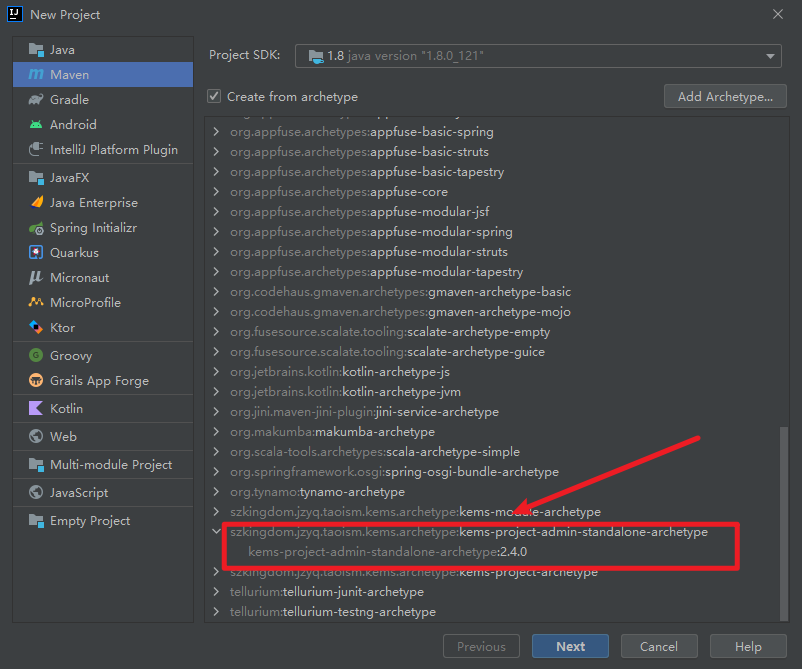Click the Android robot icon
The image size is (802, 669).
coord(36,124)
